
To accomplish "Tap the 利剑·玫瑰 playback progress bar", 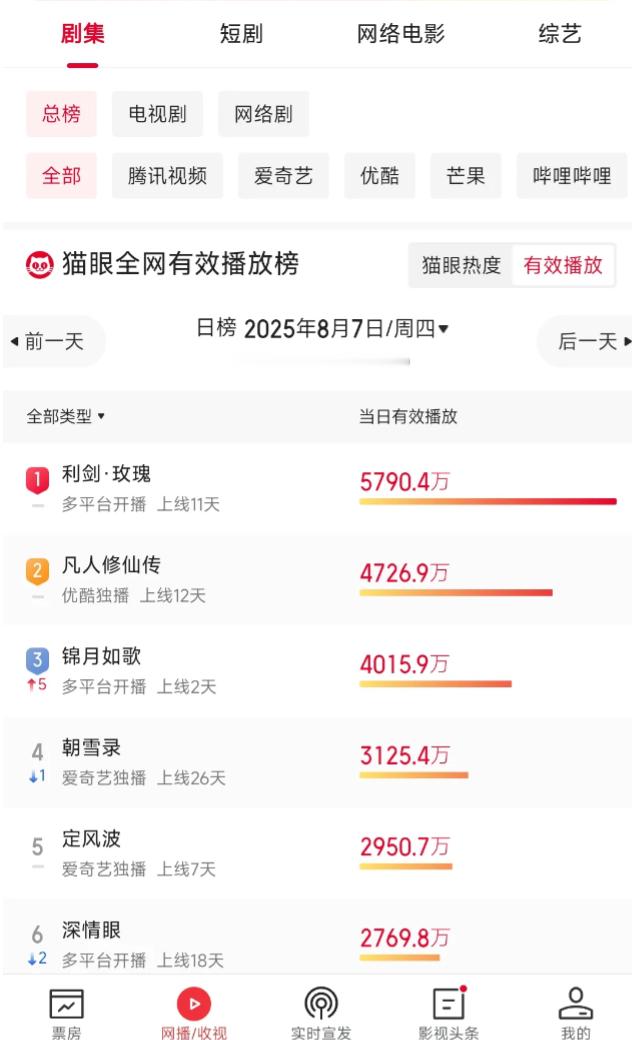I will [488, 501].
